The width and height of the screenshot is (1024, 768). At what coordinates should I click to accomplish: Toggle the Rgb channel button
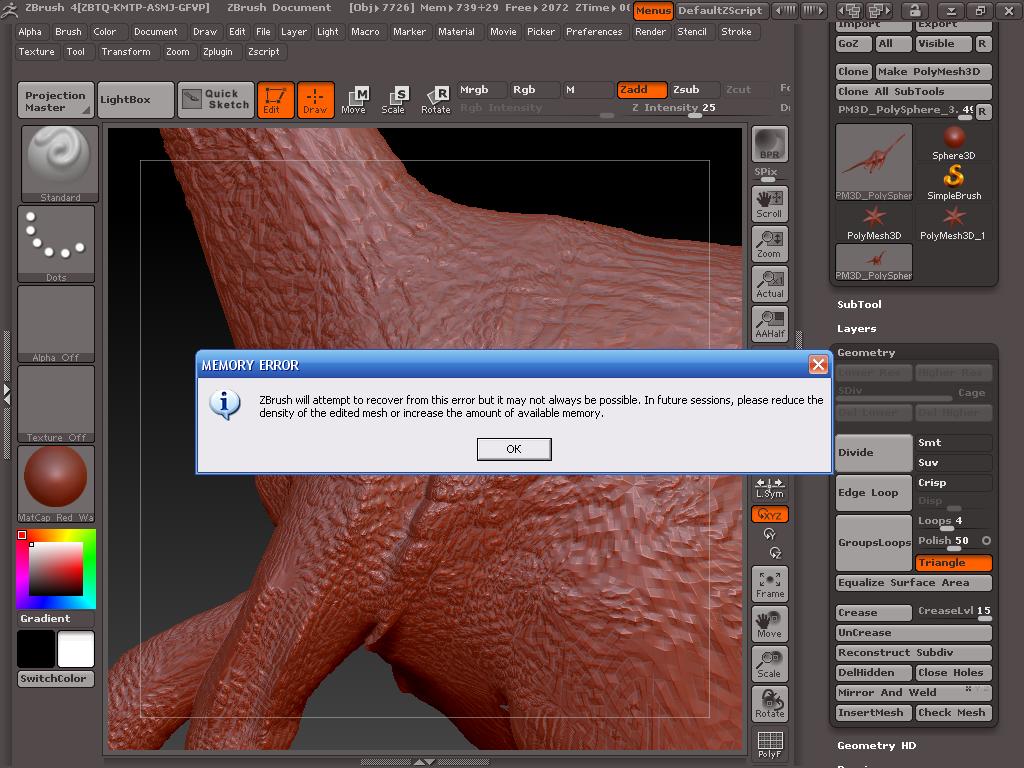535,89
